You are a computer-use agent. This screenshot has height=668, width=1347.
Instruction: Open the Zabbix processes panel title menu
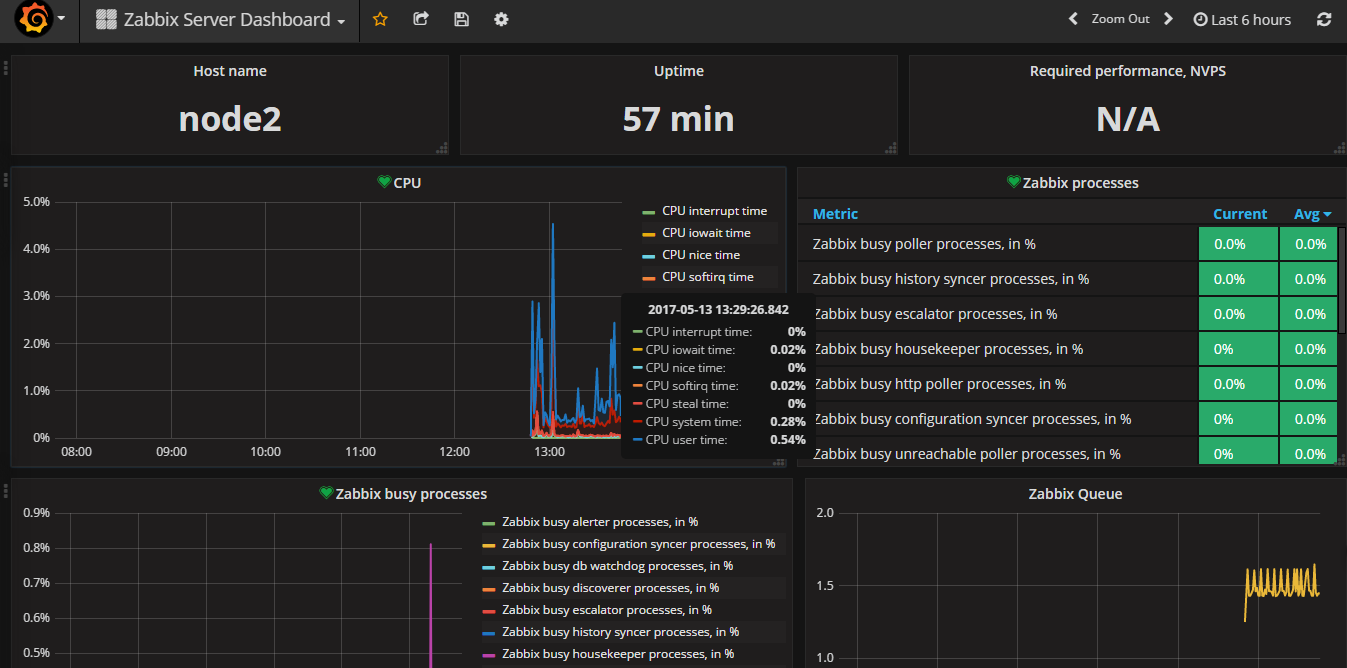(x=1080, y=183)
